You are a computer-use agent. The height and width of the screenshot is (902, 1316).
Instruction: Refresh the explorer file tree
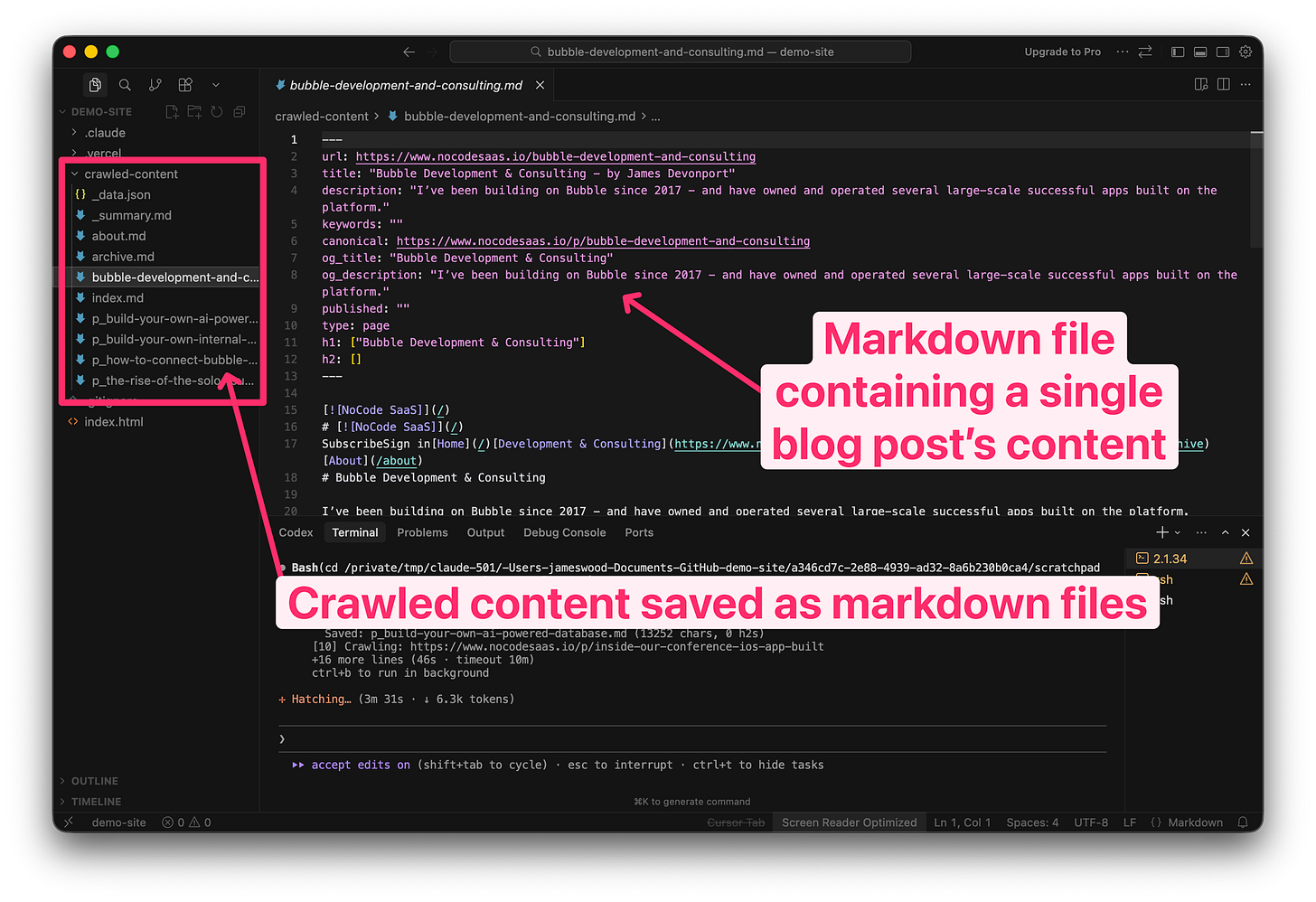[x=217, y=112]
